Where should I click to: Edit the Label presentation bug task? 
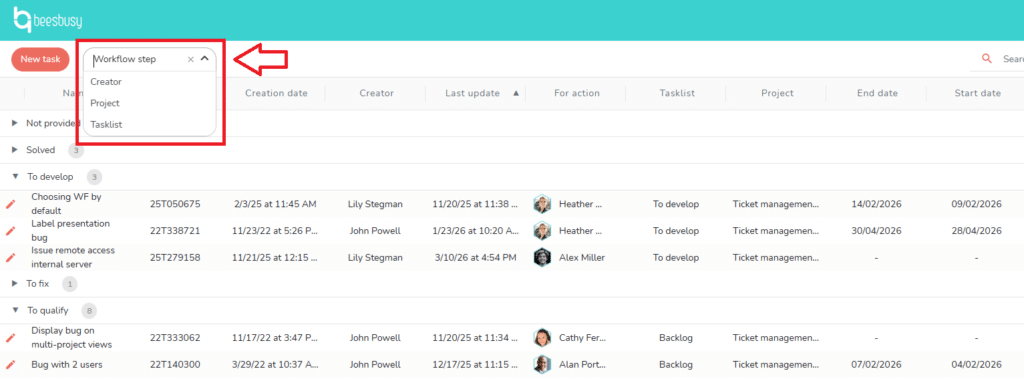(x=10, y=231)
